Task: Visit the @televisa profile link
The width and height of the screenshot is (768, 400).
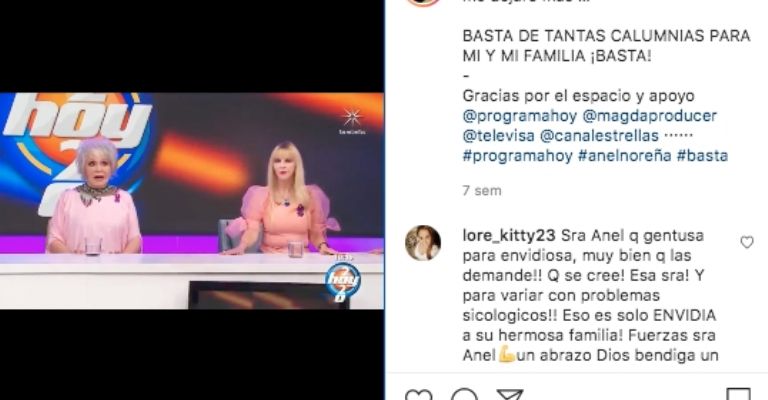Action: (x=498, y=136)
